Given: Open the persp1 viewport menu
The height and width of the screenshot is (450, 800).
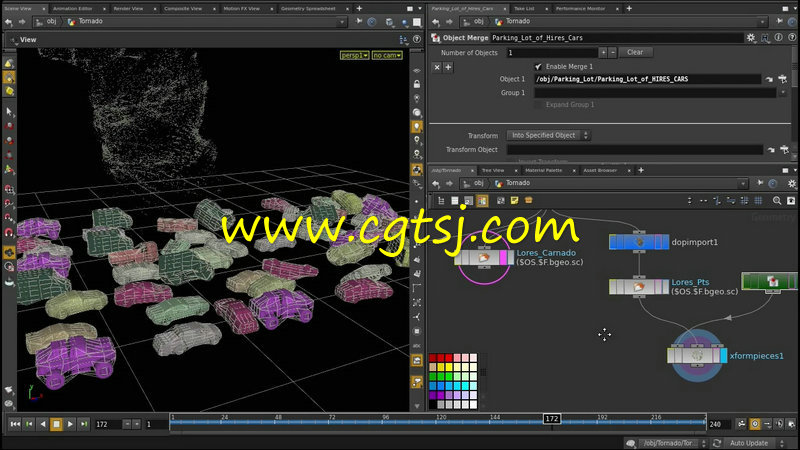Looking at the screenshot, I should pos(354,55).
